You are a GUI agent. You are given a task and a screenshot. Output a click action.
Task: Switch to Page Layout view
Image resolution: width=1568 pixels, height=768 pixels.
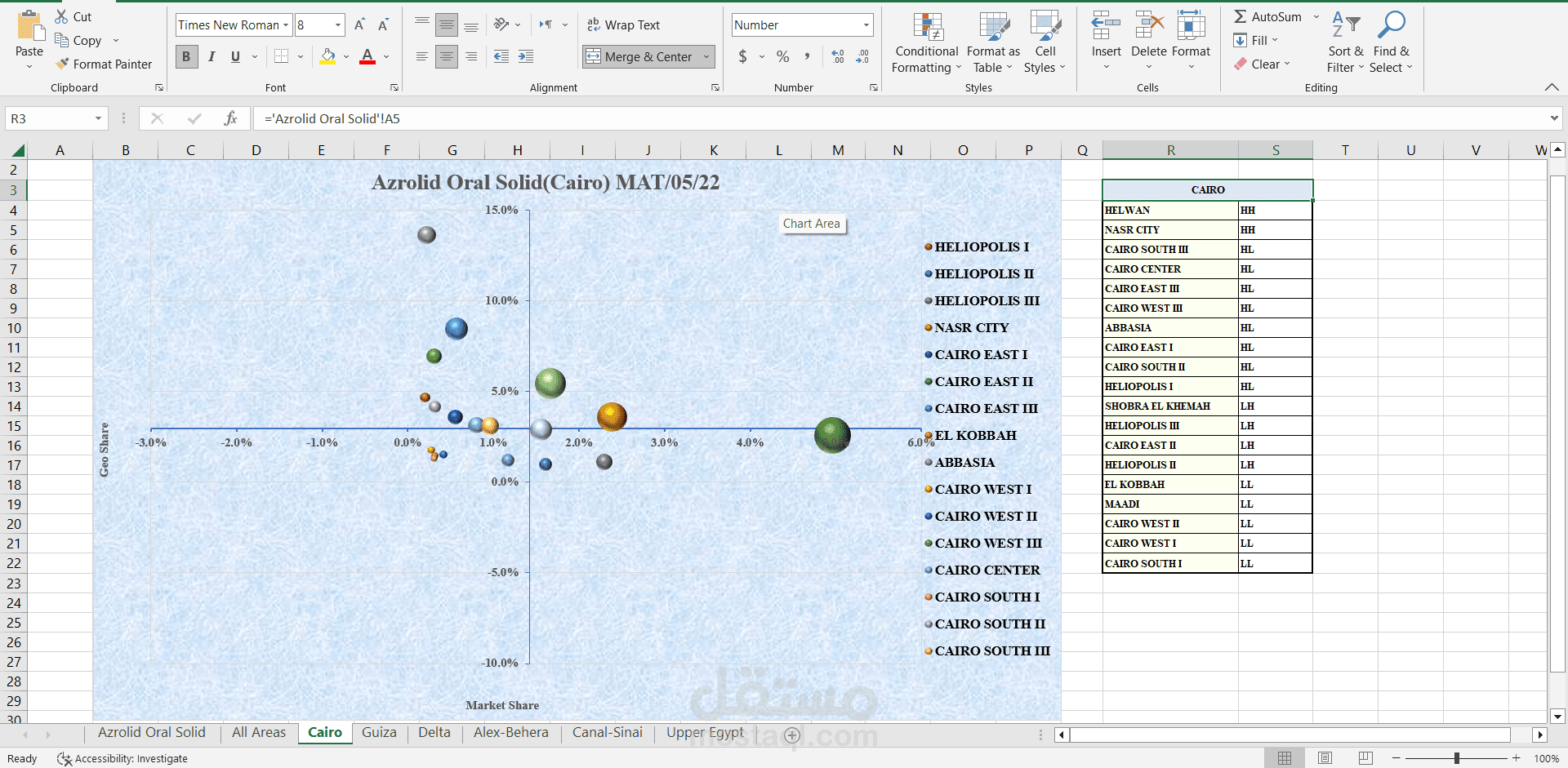[x=1325, y=758]
